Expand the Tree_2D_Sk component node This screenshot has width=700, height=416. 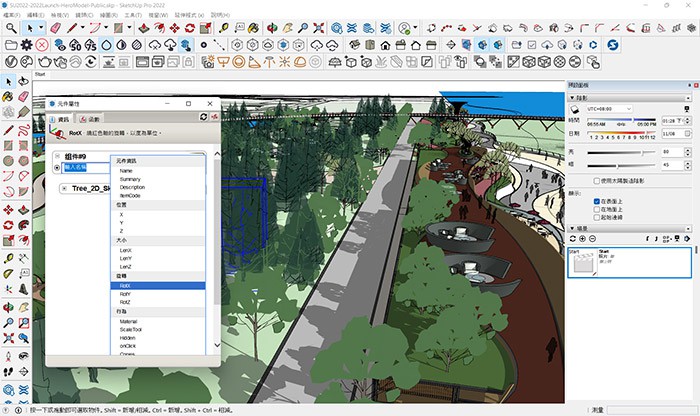pyautogui.click(x=64, y=188)
